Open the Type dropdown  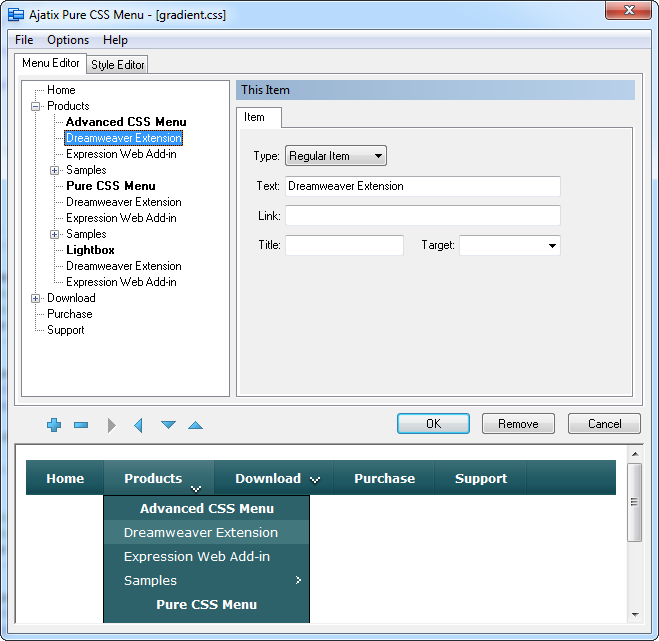336,156
